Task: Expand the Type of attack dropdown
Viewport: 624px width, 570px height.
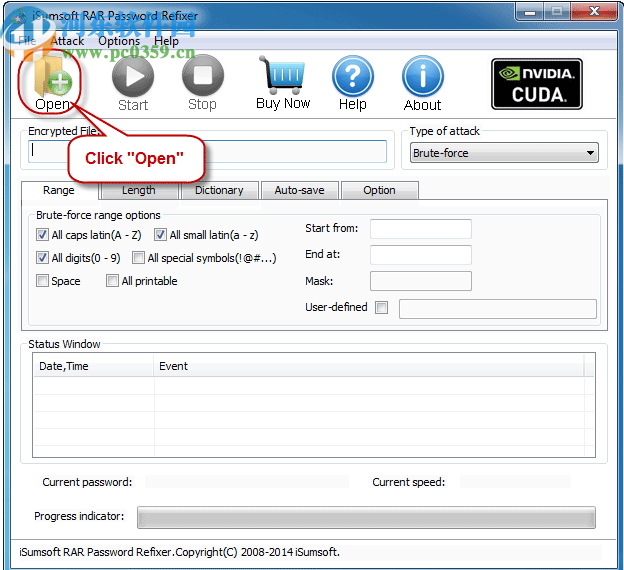Action: point(504,153)
